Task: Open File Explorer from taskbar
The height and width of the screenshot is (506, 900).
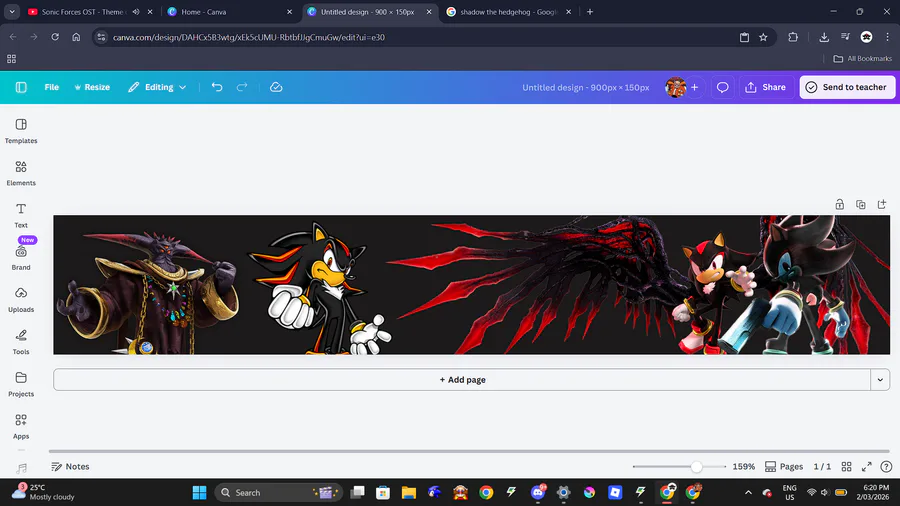Action: point(409,492)
